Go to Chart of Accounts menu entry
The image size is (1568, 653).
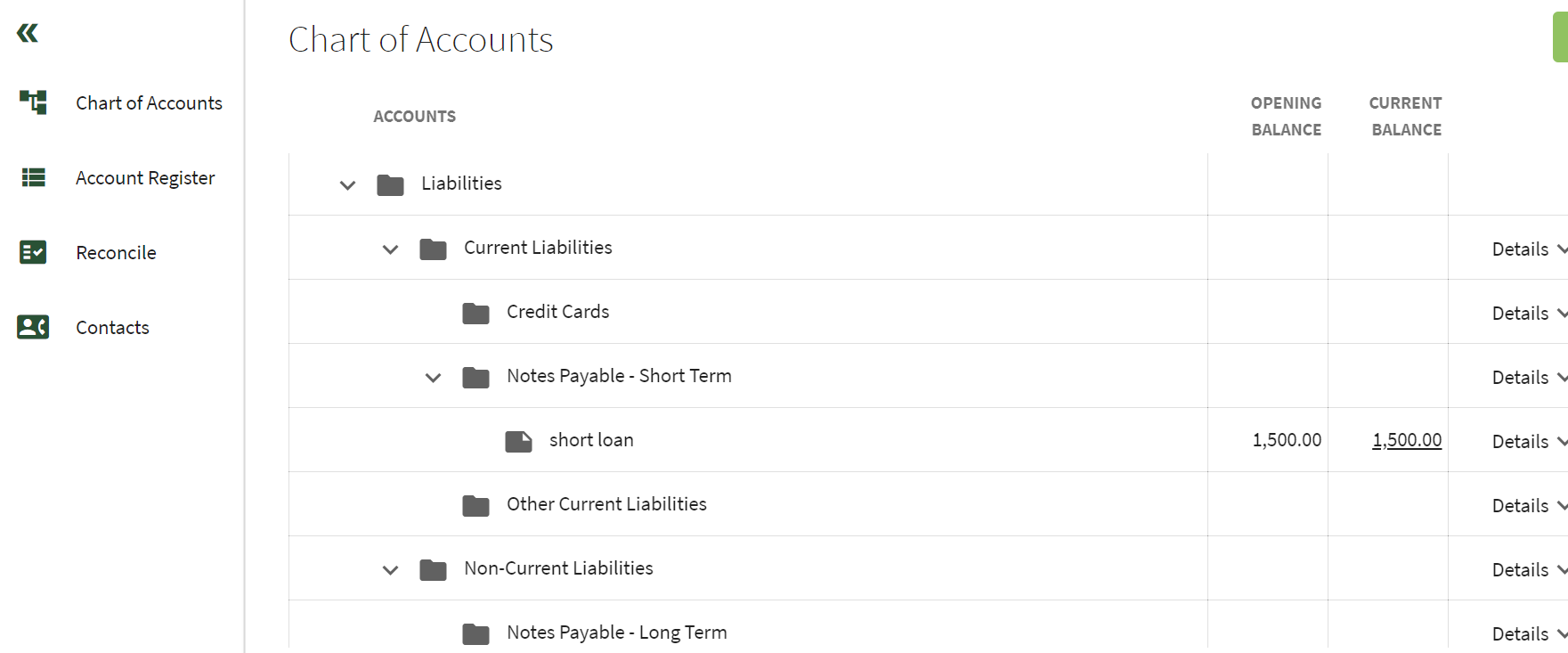[x=149, y=102]
